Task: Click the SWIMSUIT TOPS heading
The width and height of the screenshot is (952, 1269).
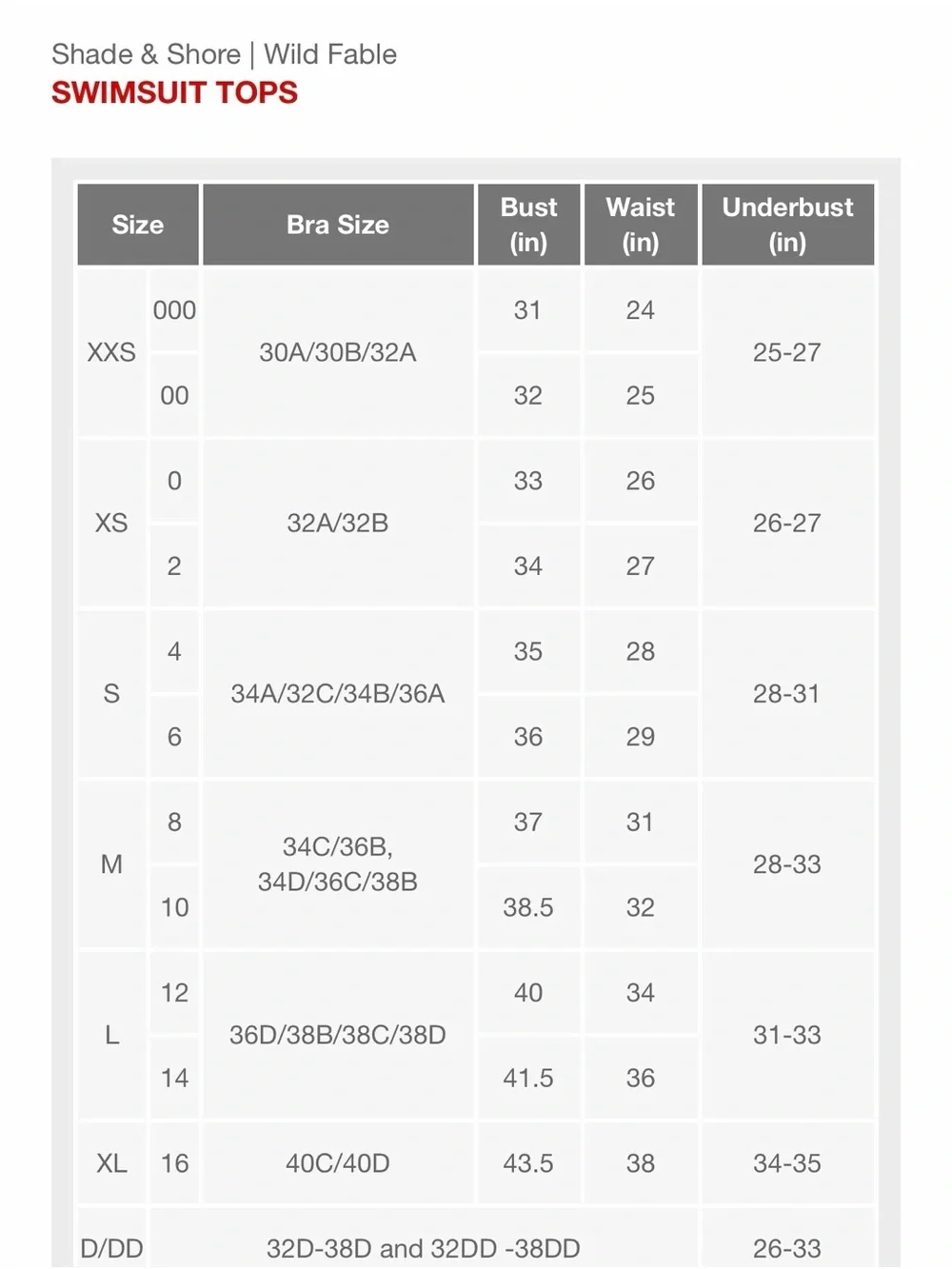Action: tap(174, 92)
